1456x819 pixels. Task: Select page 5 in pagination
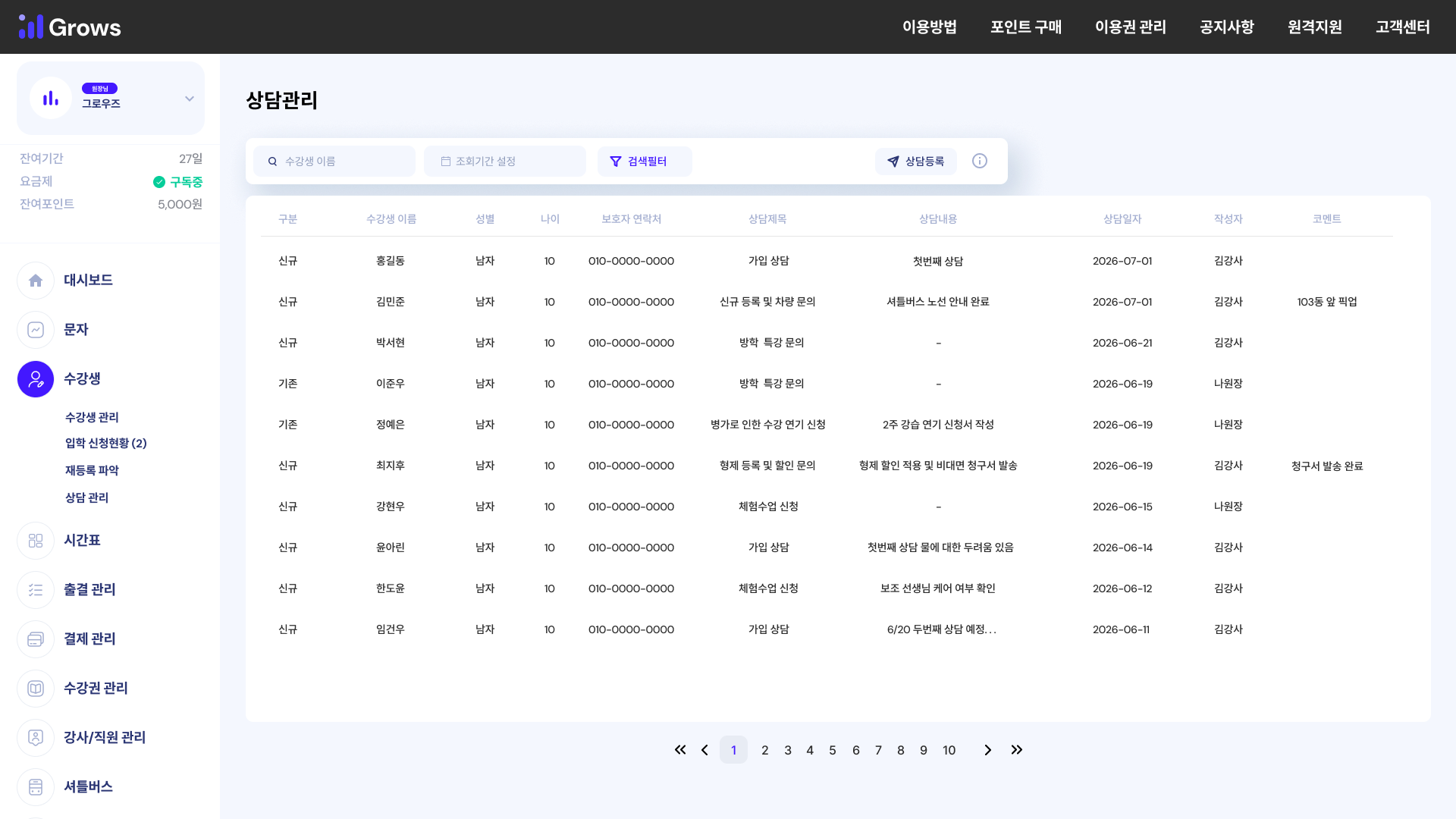(833, 750)
